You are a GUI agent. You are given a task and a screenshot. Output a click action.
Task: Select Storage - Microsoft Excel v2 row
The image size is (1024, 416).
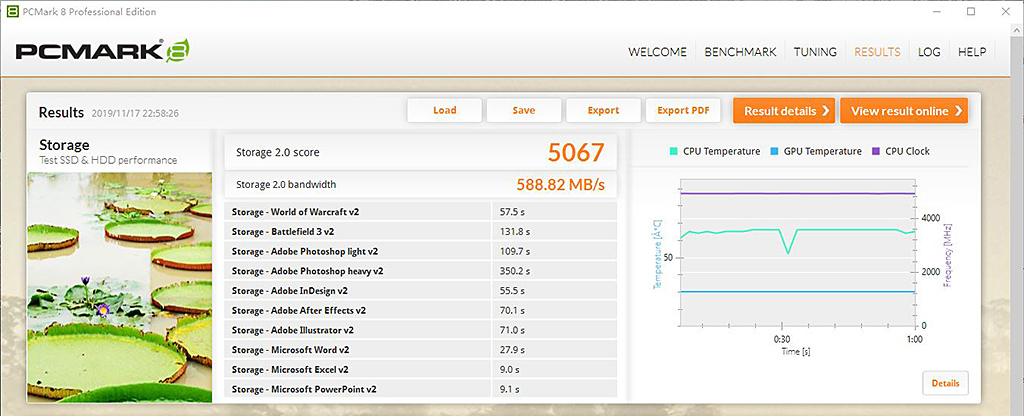click(x=421, y=370)
